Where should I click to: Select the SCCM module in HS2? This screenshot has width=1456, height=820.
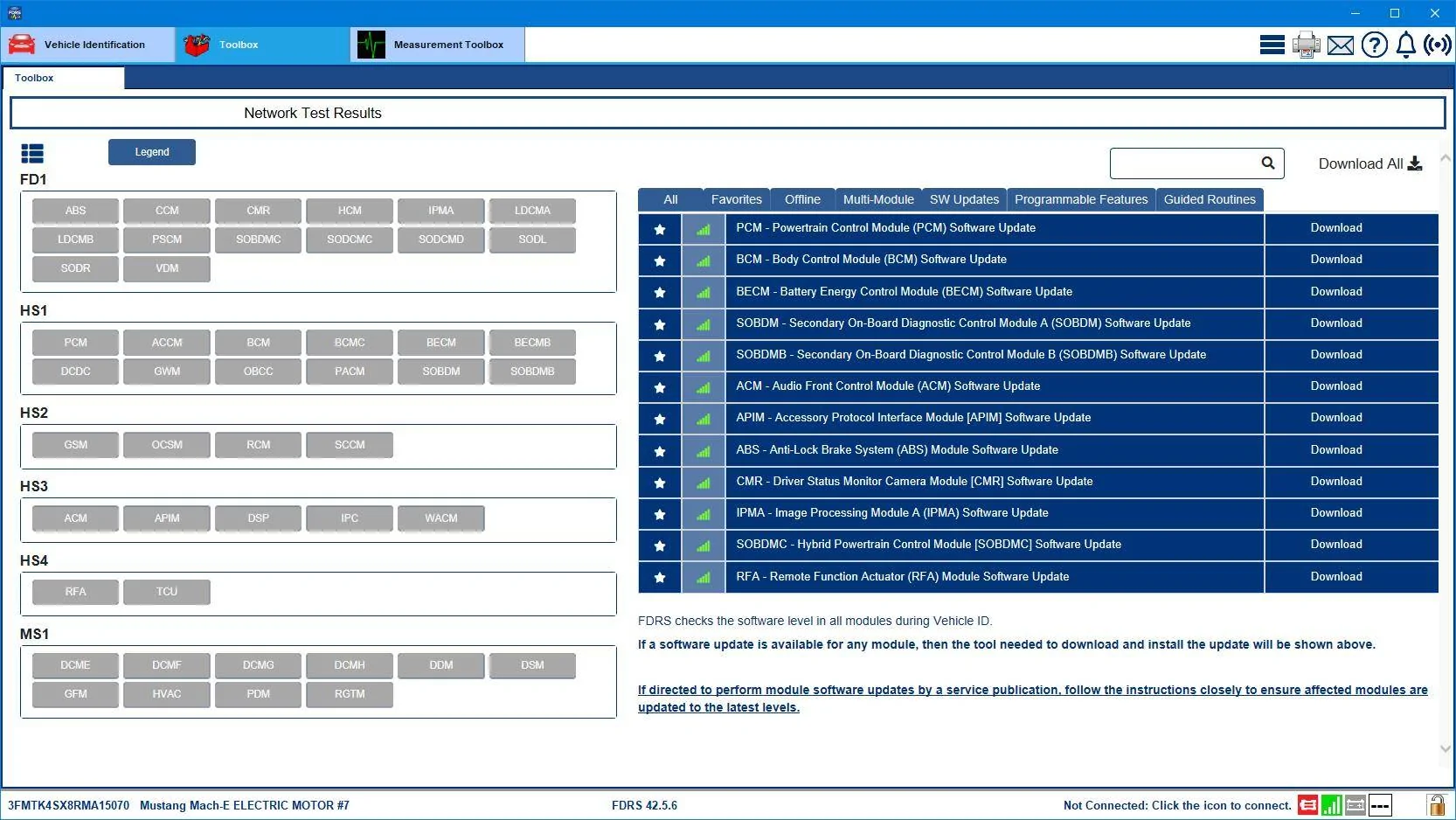click(x=350, y=445)
